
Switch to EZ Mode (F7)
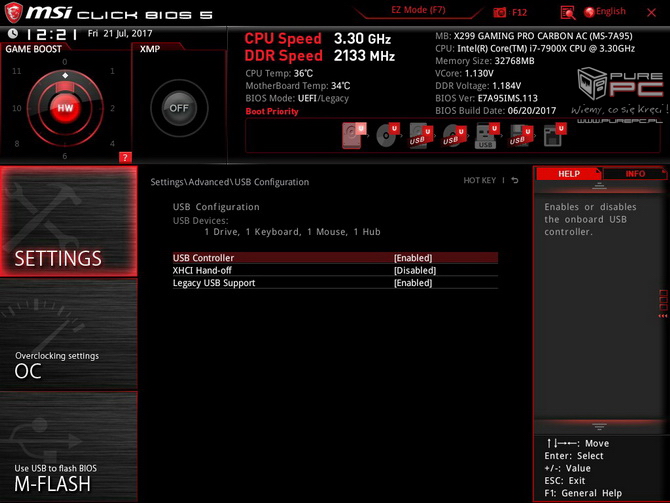click(418, 10)
